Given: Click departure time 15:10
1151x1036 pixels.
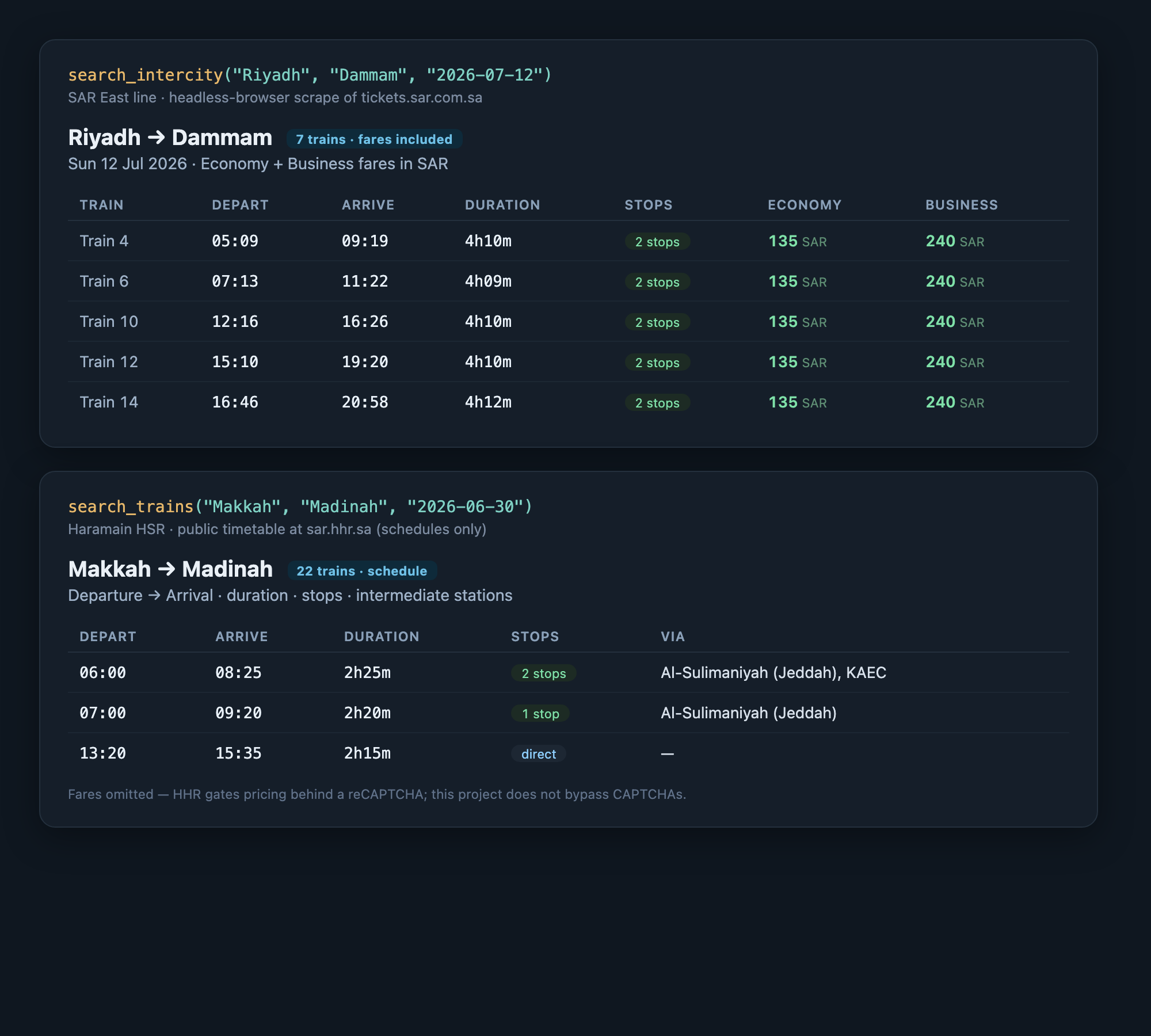Looking at the screenshot, I should (x=235, y=362).
